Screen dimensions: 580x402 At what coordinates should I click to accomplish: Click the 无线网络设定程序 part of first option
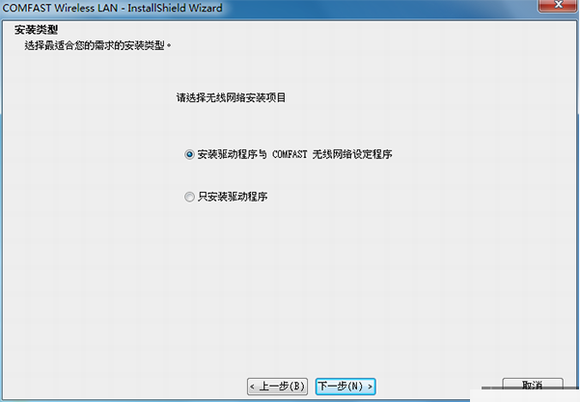coord(352,154)
